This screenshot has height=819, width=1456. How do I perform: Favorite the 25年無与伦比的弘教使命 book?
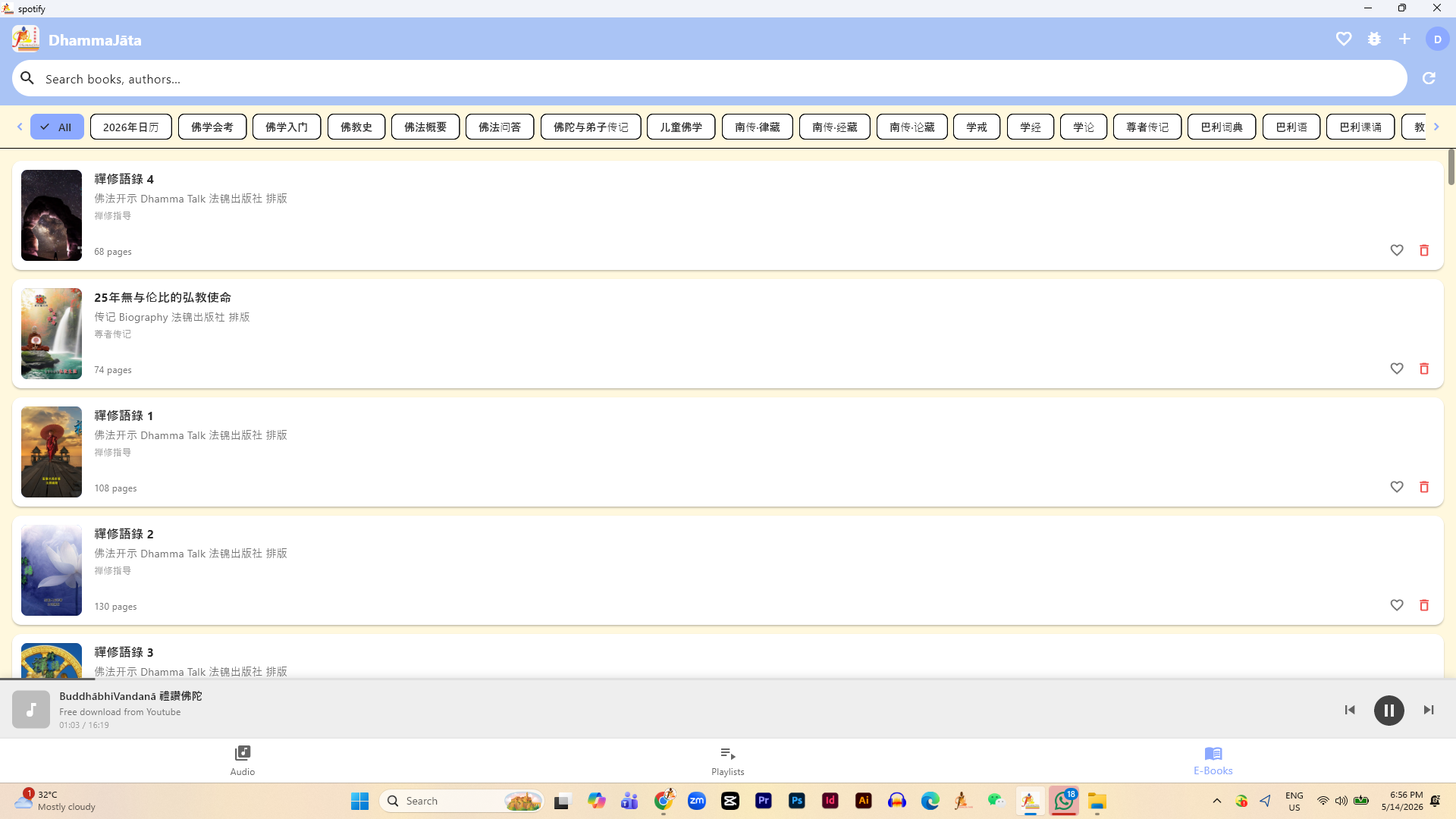click(1397, 369)
